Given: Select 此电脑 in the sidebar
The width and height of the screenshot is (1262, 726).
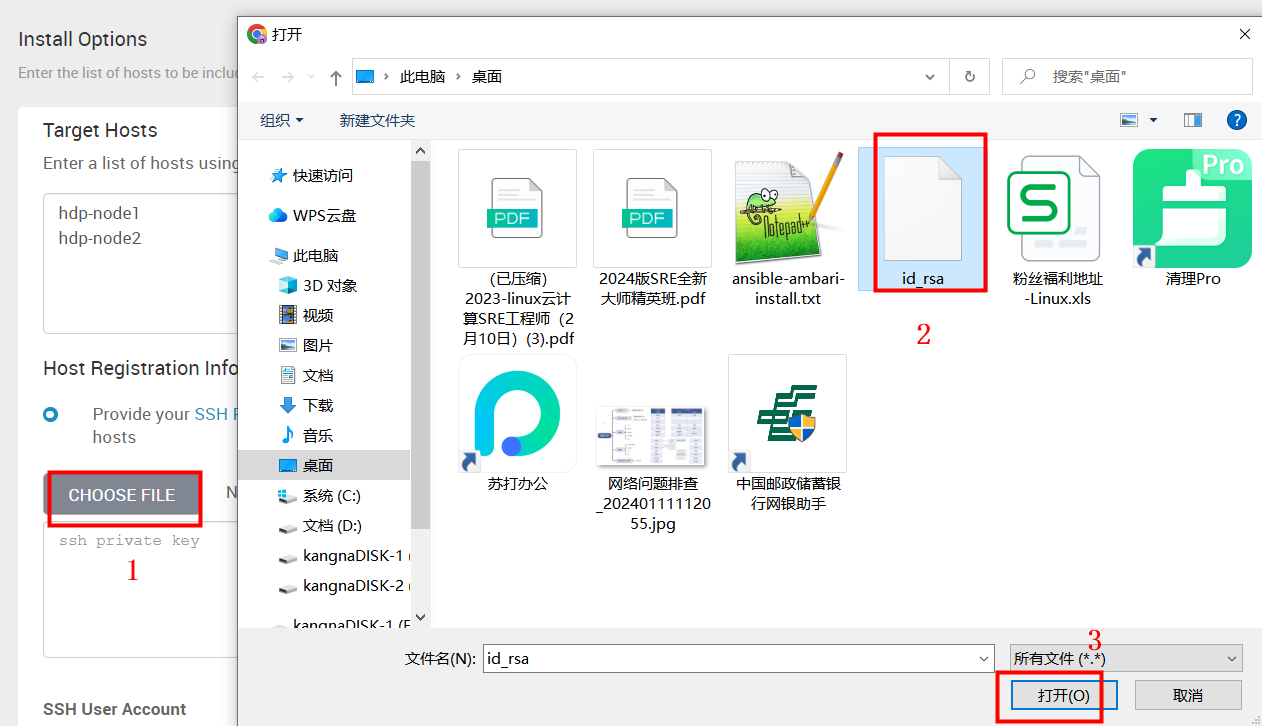Looking at the screenshot, I should click(x=304, y=255).
